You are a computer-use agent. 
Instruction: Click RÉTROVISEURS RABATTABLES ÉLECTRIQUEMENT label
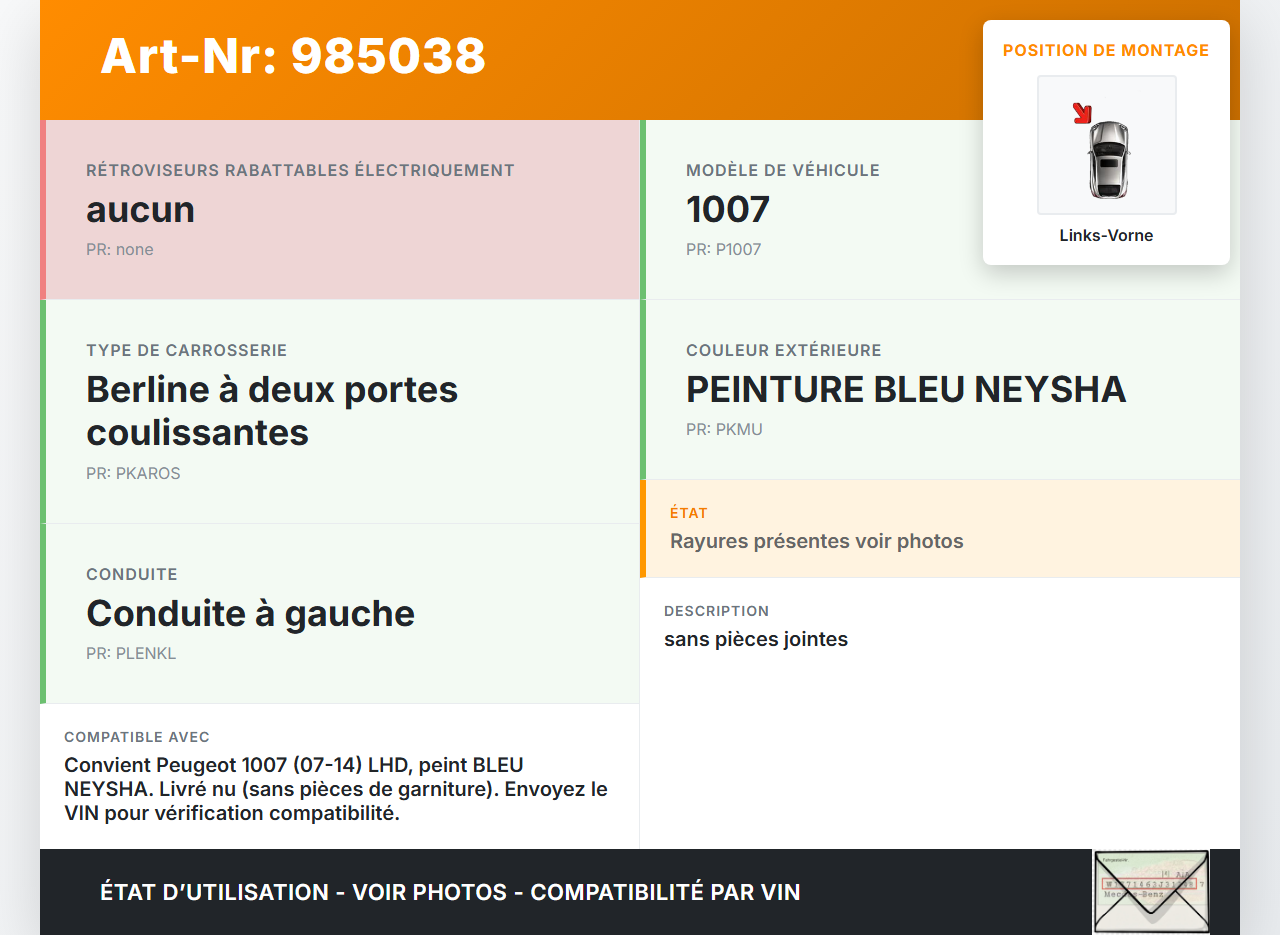pos(300,171)
